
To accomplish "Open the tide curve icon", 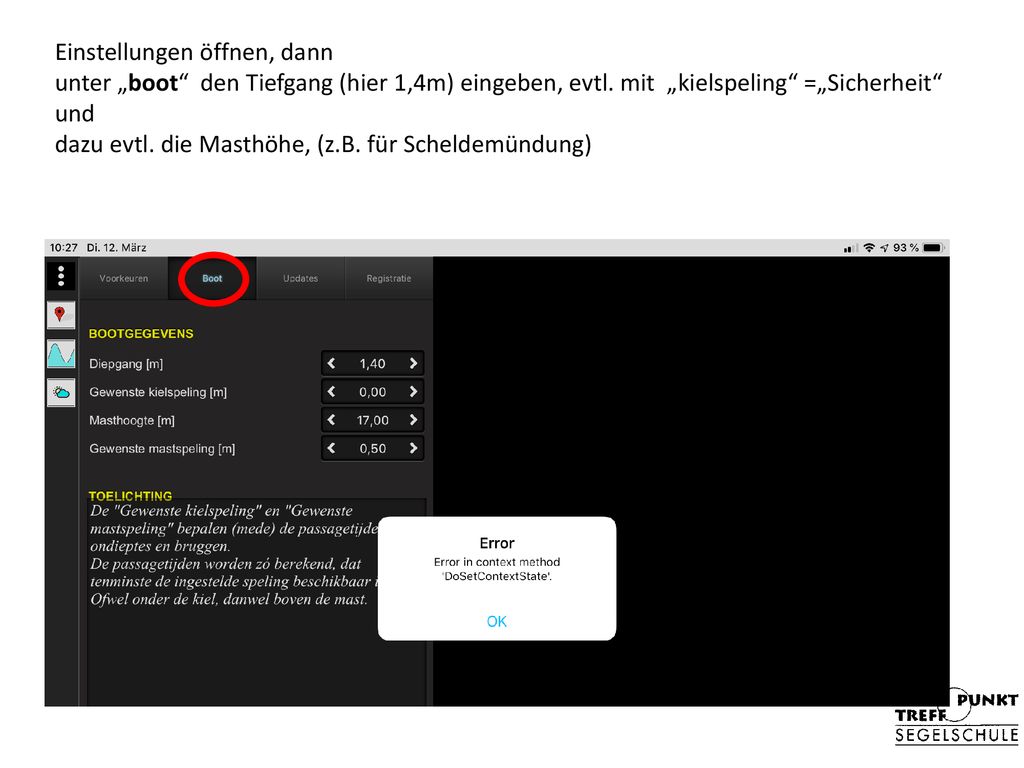I will click(61, 354).
